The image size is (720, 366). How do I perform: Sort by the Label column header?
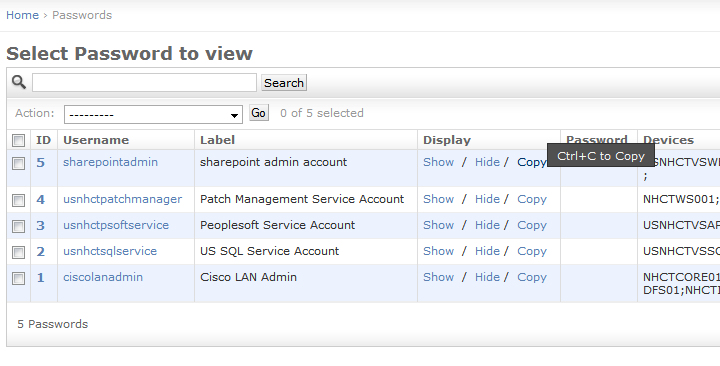pos(217,140)
